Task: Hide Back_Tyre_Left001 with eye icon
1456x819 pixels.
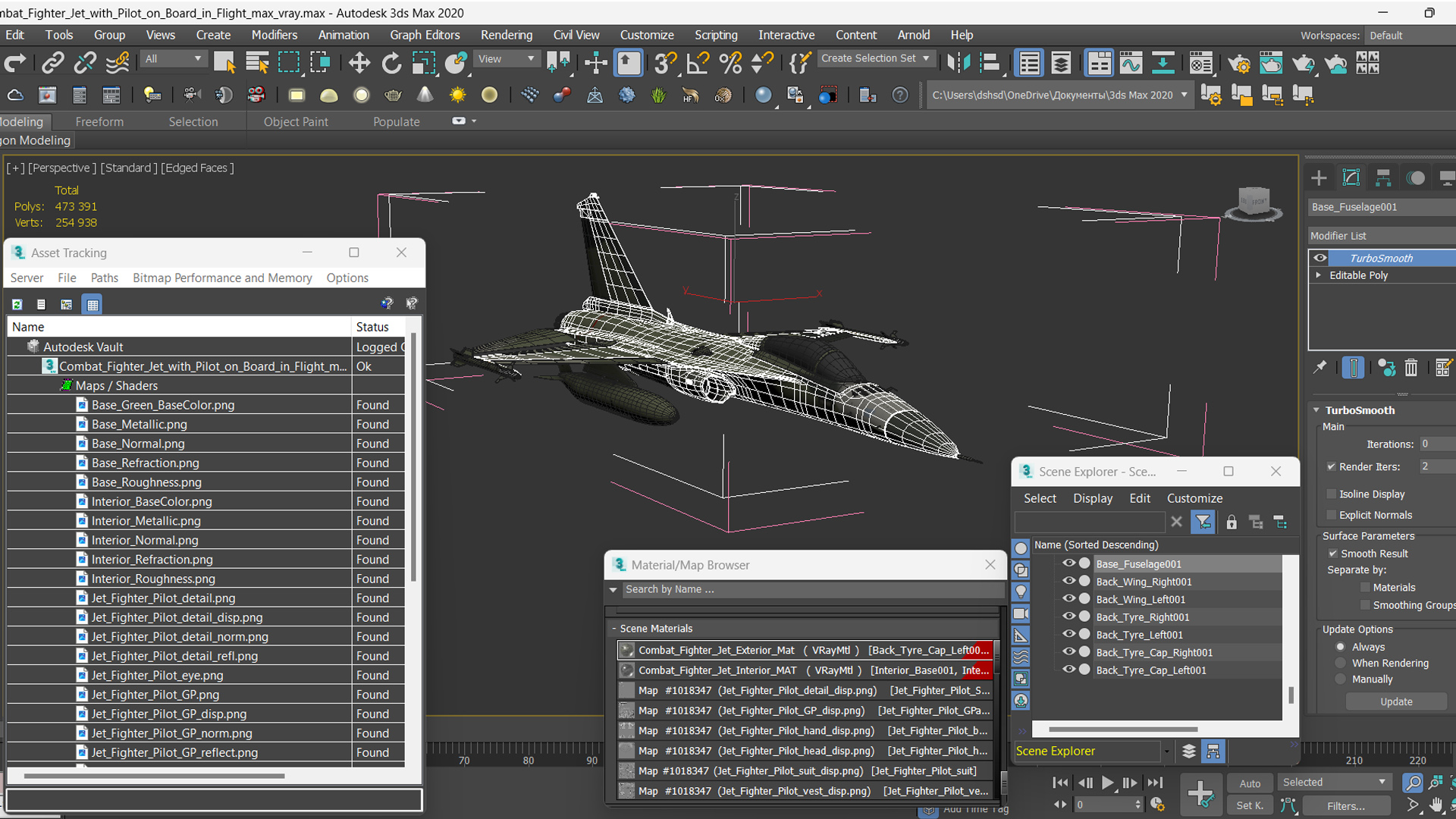Action: 1068,635
